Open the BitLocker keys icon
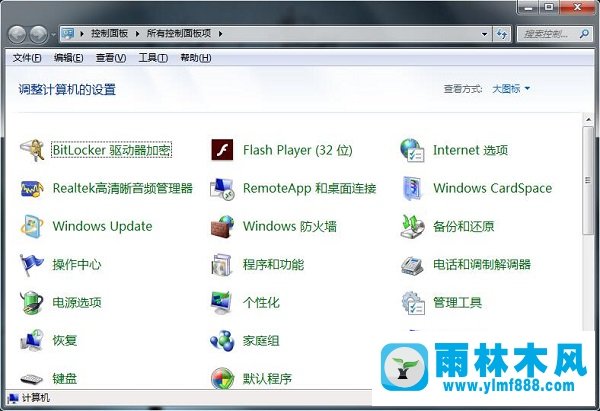Viewport: 600px width, 411px height. [x=32, y=150]
